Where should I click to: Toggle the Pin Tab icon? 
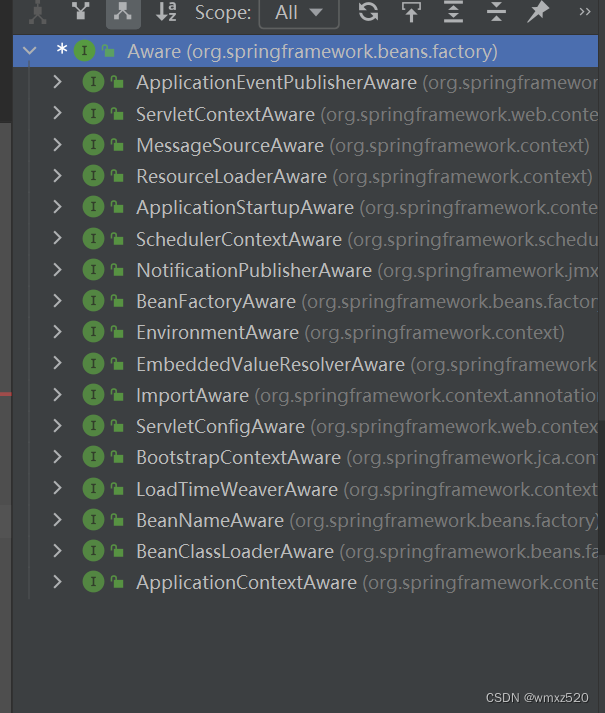coord(538,12)
